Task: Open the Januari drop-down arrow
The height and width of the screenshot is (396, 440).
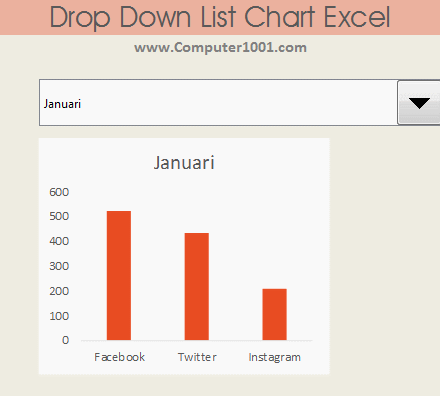Action: coord(419,103)
